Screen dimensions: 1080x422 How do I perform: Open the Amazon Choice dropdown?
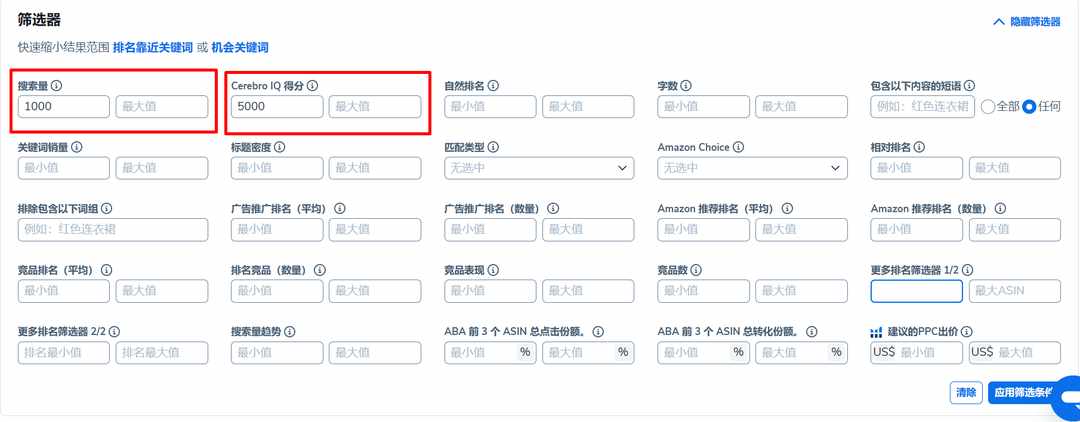coord(753,168)
